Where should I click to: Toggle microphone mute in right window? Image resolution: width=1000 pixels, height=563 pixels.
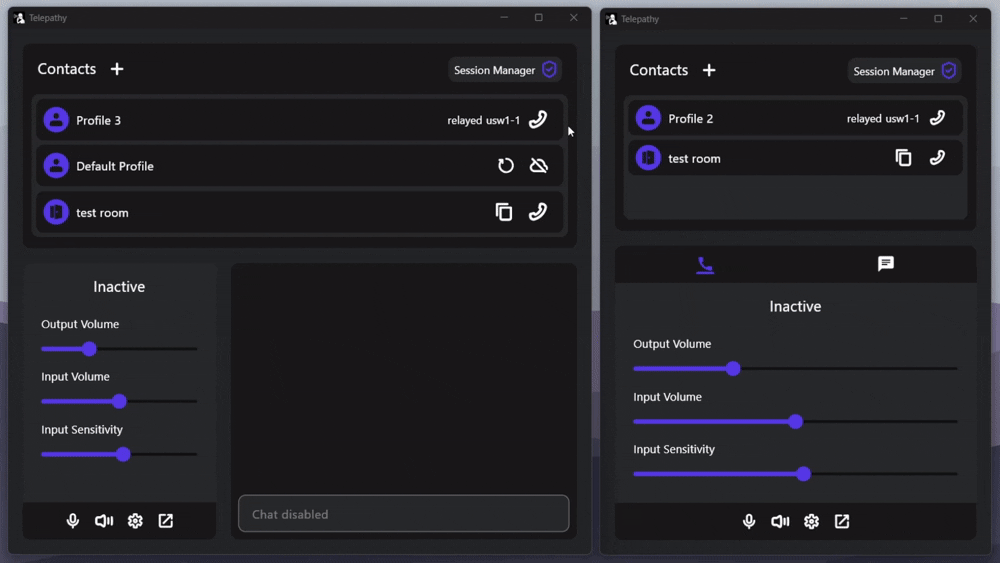point(749,522)
